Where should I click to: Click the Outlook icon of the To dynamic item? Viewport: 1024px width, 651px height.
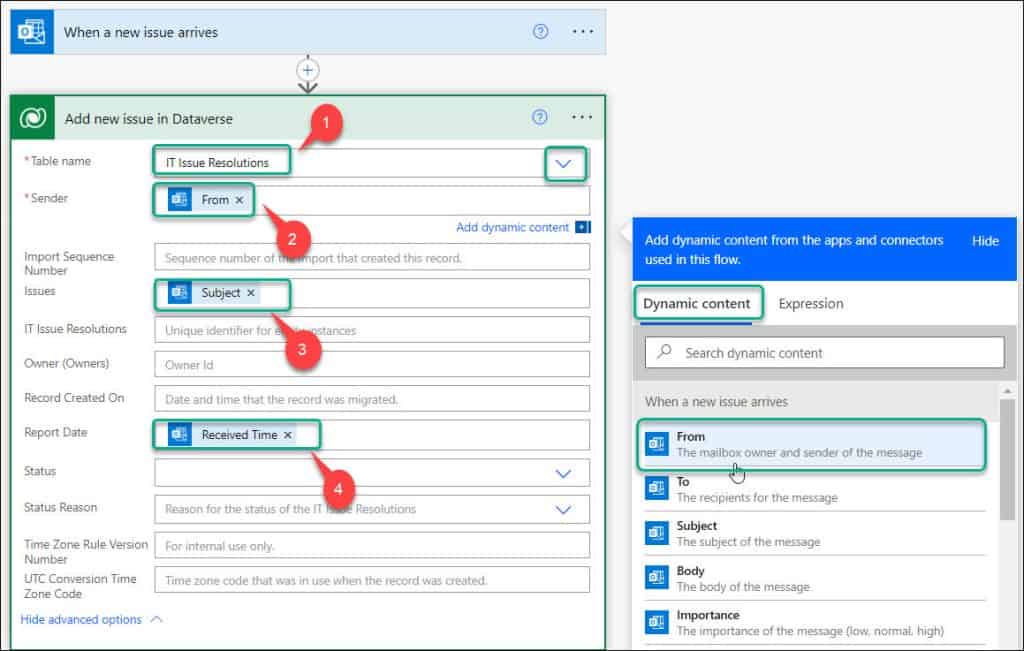(656, 488)
